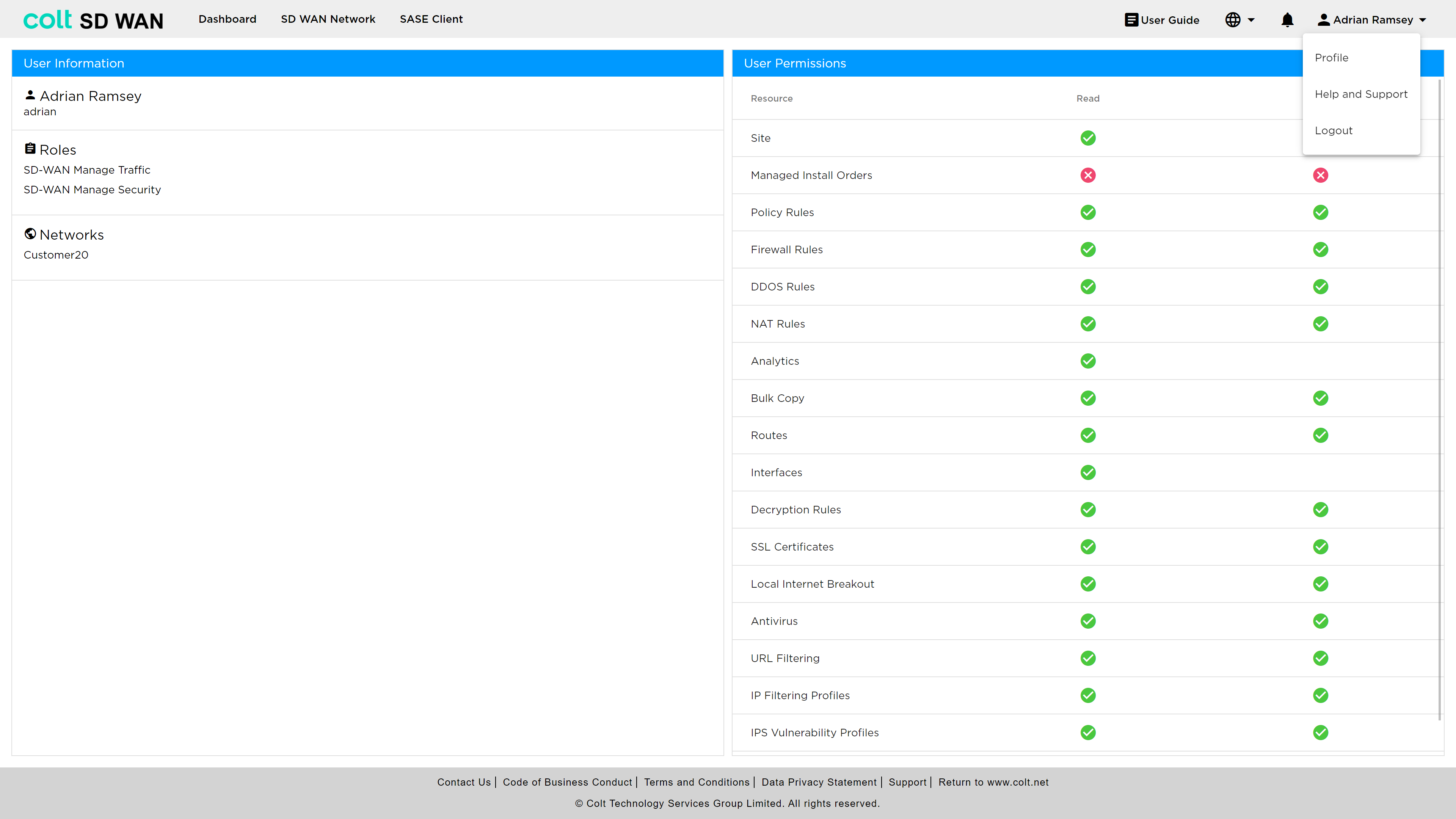
Task: Click the Read checkmark for Firewall Rules
Action: [1088, 249]
